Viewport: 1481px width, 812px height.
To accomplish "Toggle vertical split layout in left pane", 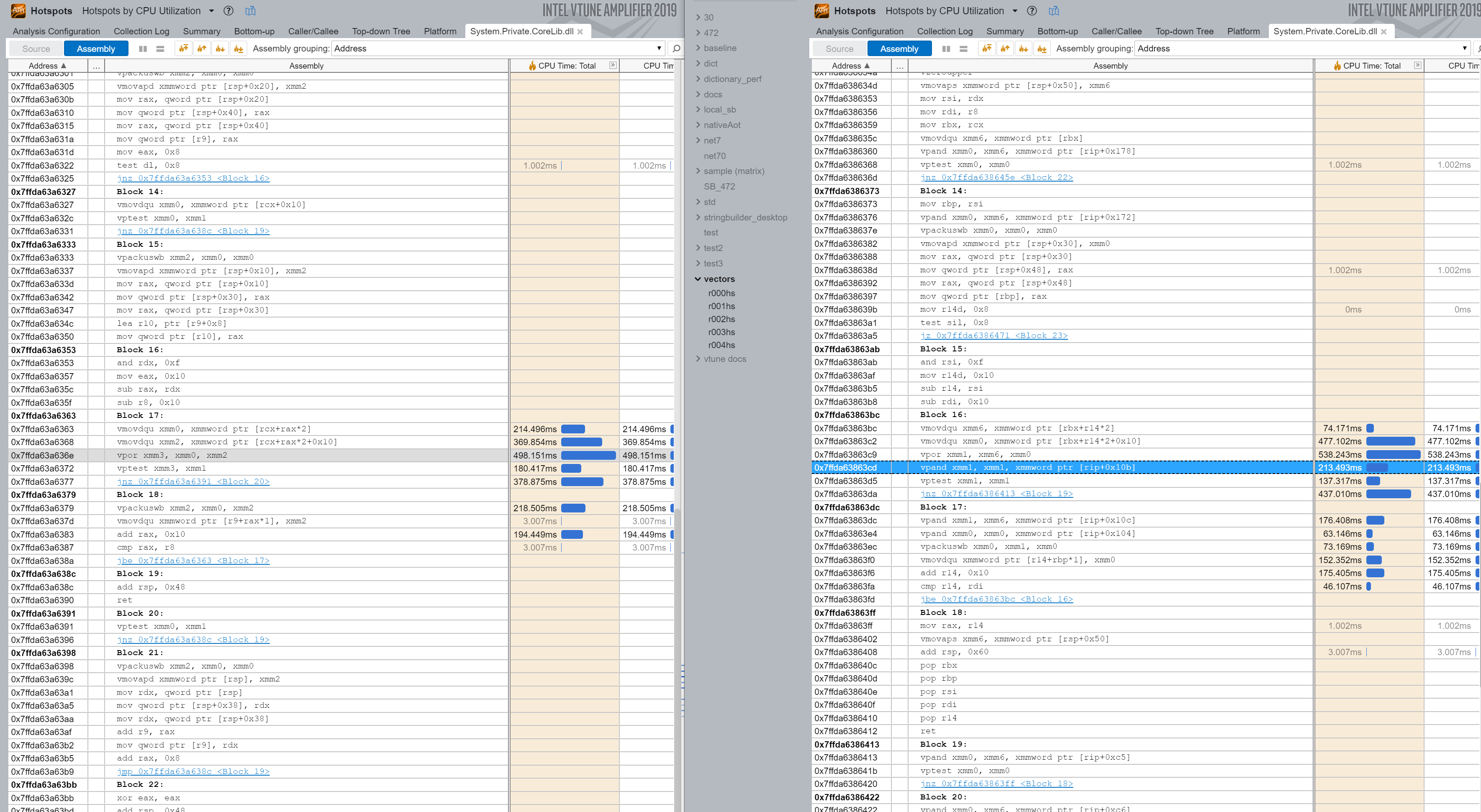I will 143,49.
